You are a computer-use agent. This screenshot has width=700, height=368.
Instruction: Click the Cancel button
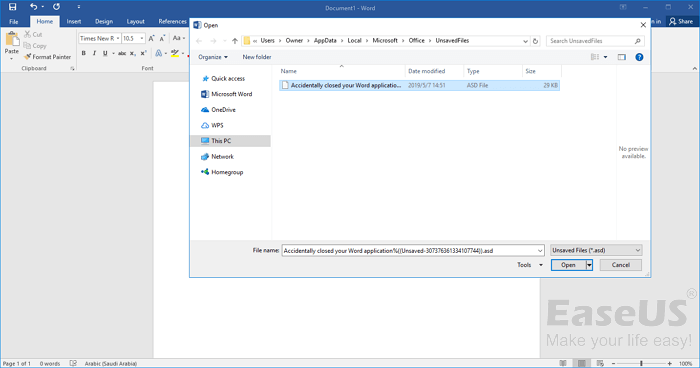(621, 265)
